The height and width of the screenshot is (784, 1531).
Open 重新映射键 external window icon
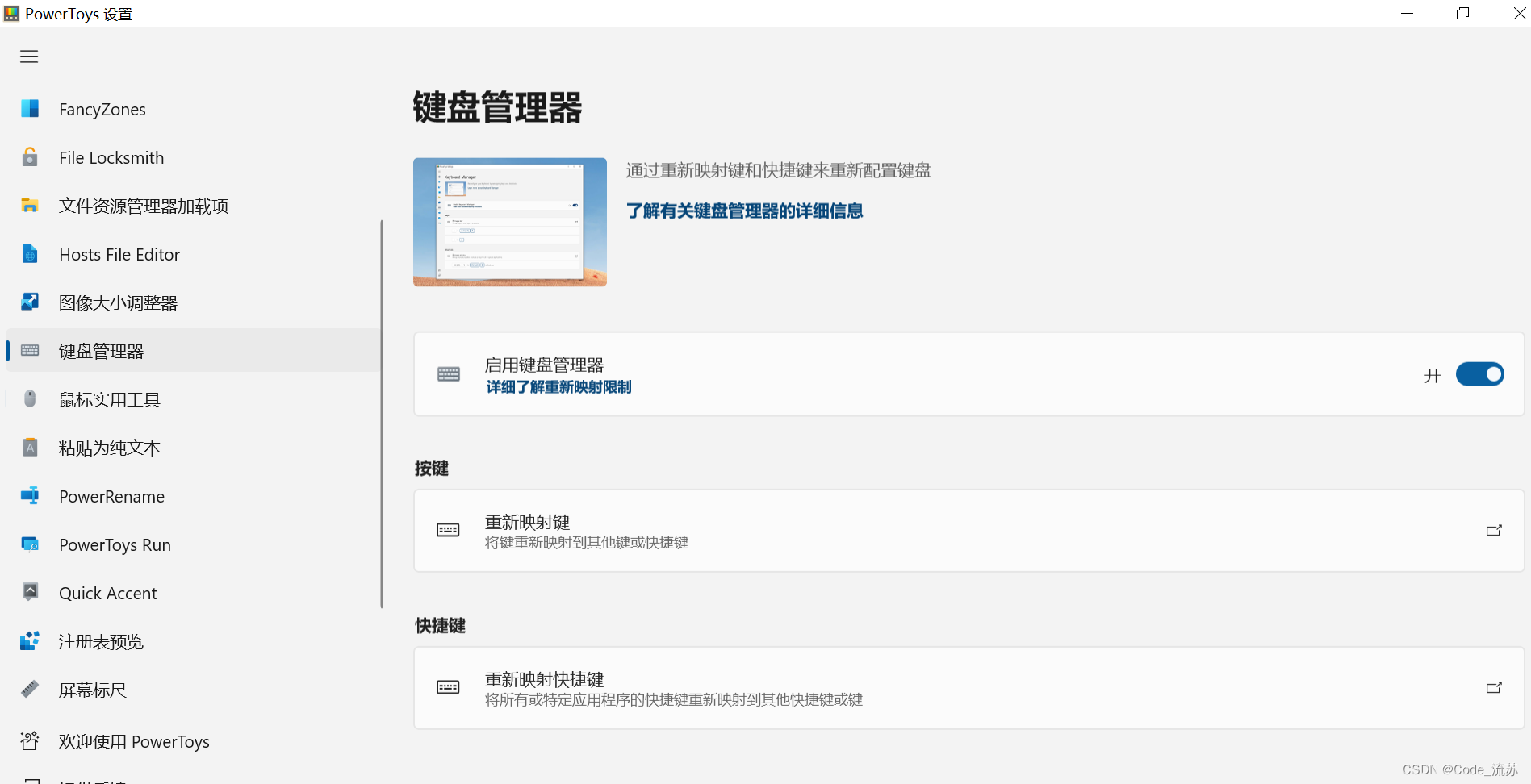tap(1494, 531)
